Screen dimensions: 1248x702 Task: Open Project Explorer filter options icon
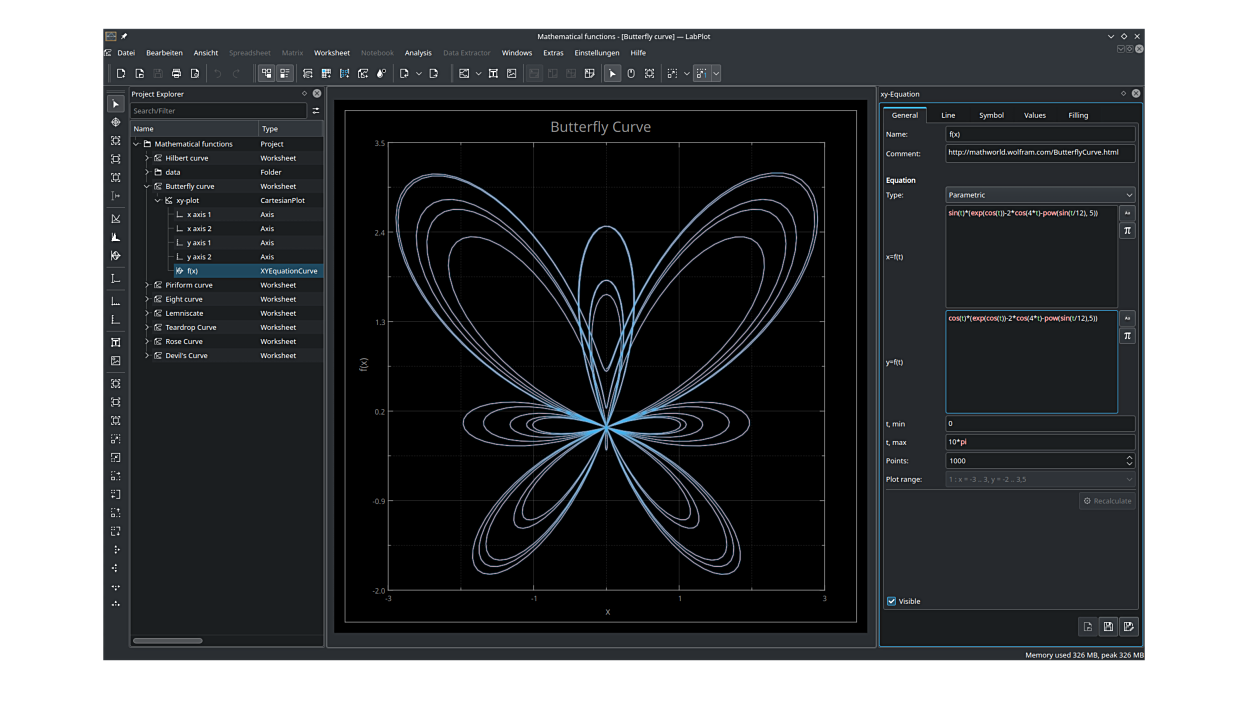(316, 111)
